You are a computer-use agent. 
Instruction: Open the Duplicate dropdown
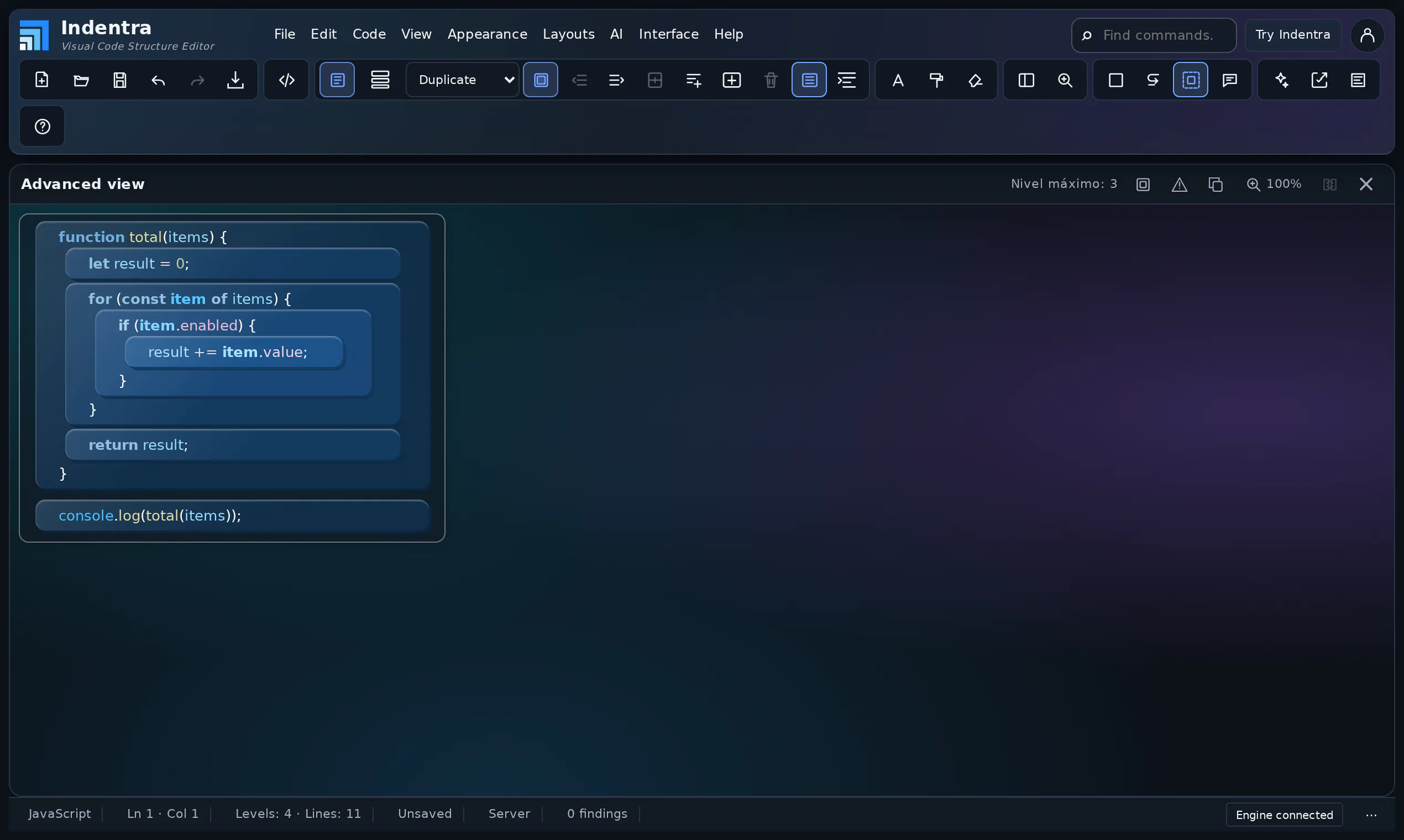pyautogui.click(x=463, y=80)
